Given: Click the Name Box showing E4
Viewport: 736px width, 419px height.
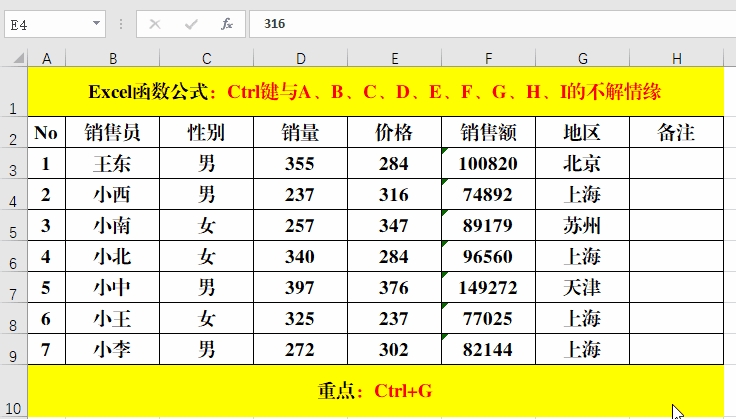Looking at the screenshot, I should 55,24.
